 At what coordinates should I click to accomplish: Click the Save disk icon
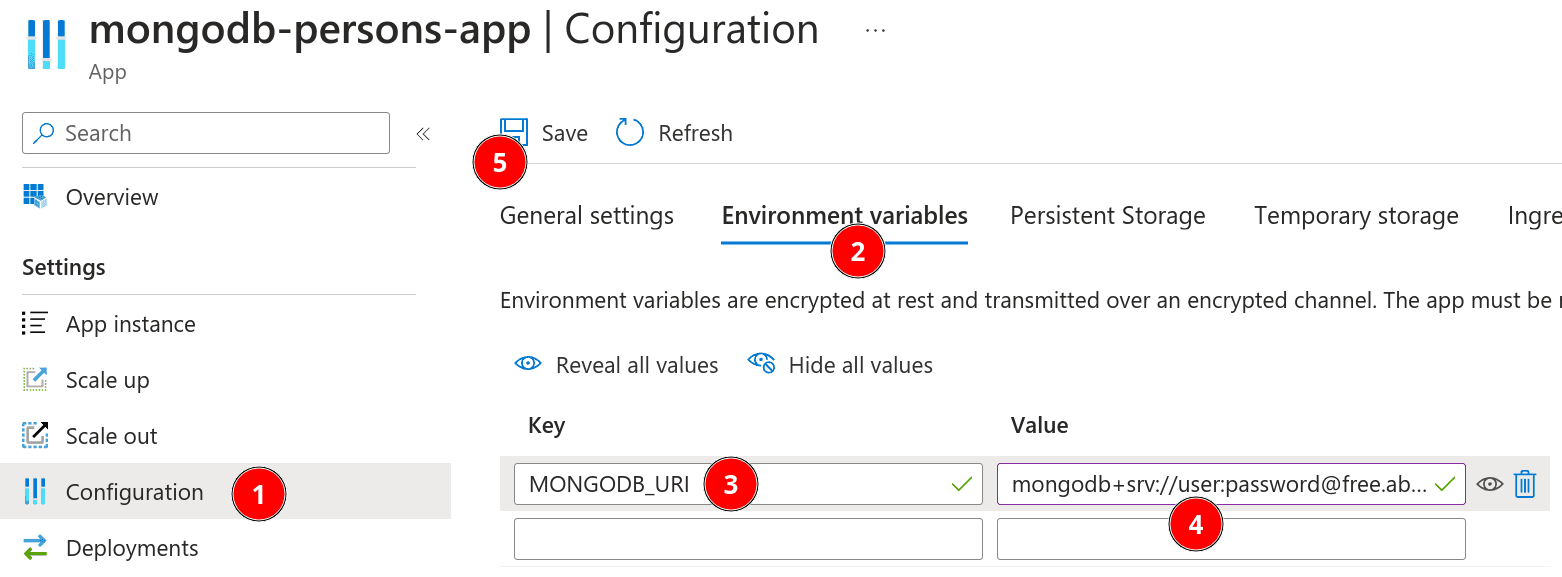click(x=514, y=132)
